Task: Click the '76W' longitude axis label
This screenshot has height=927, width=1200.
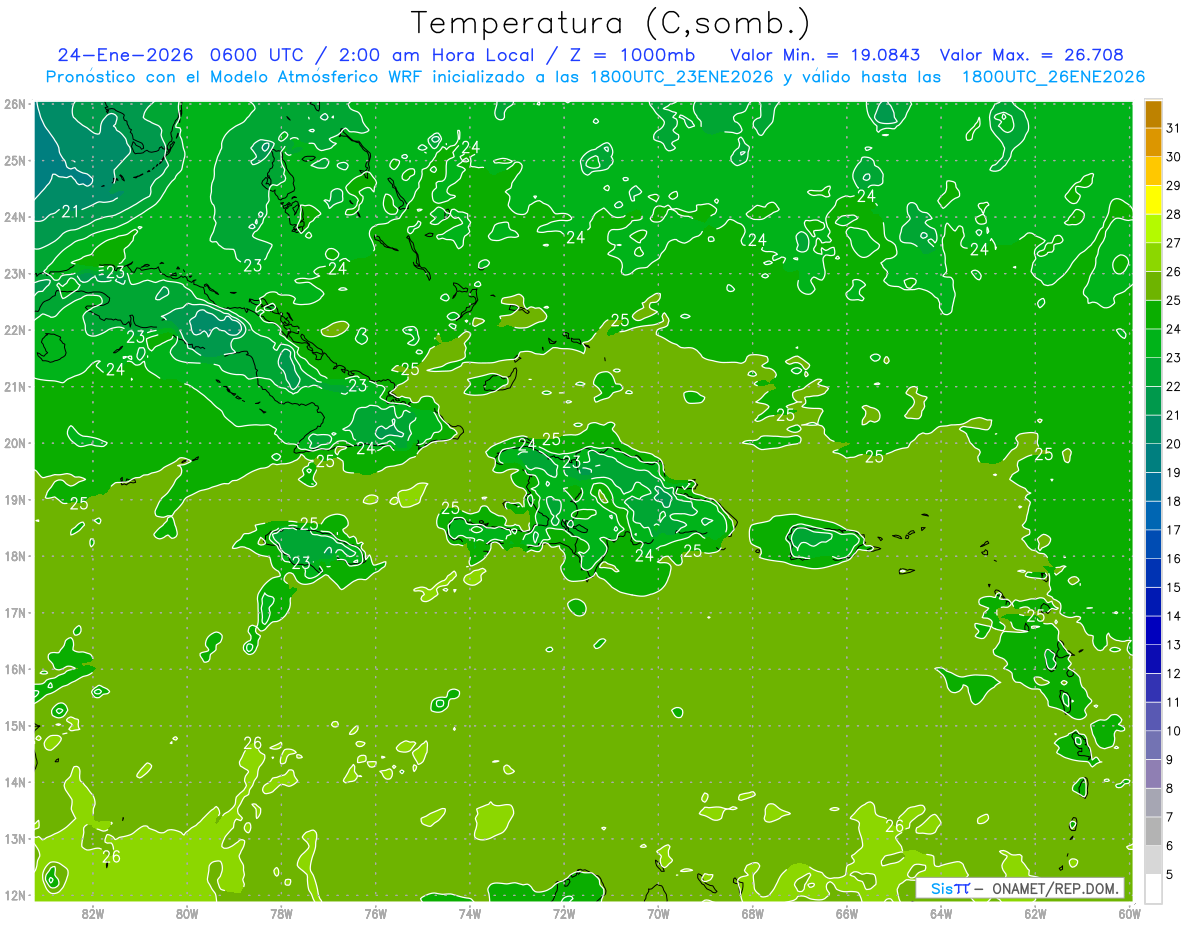Action: coord(376,912)
